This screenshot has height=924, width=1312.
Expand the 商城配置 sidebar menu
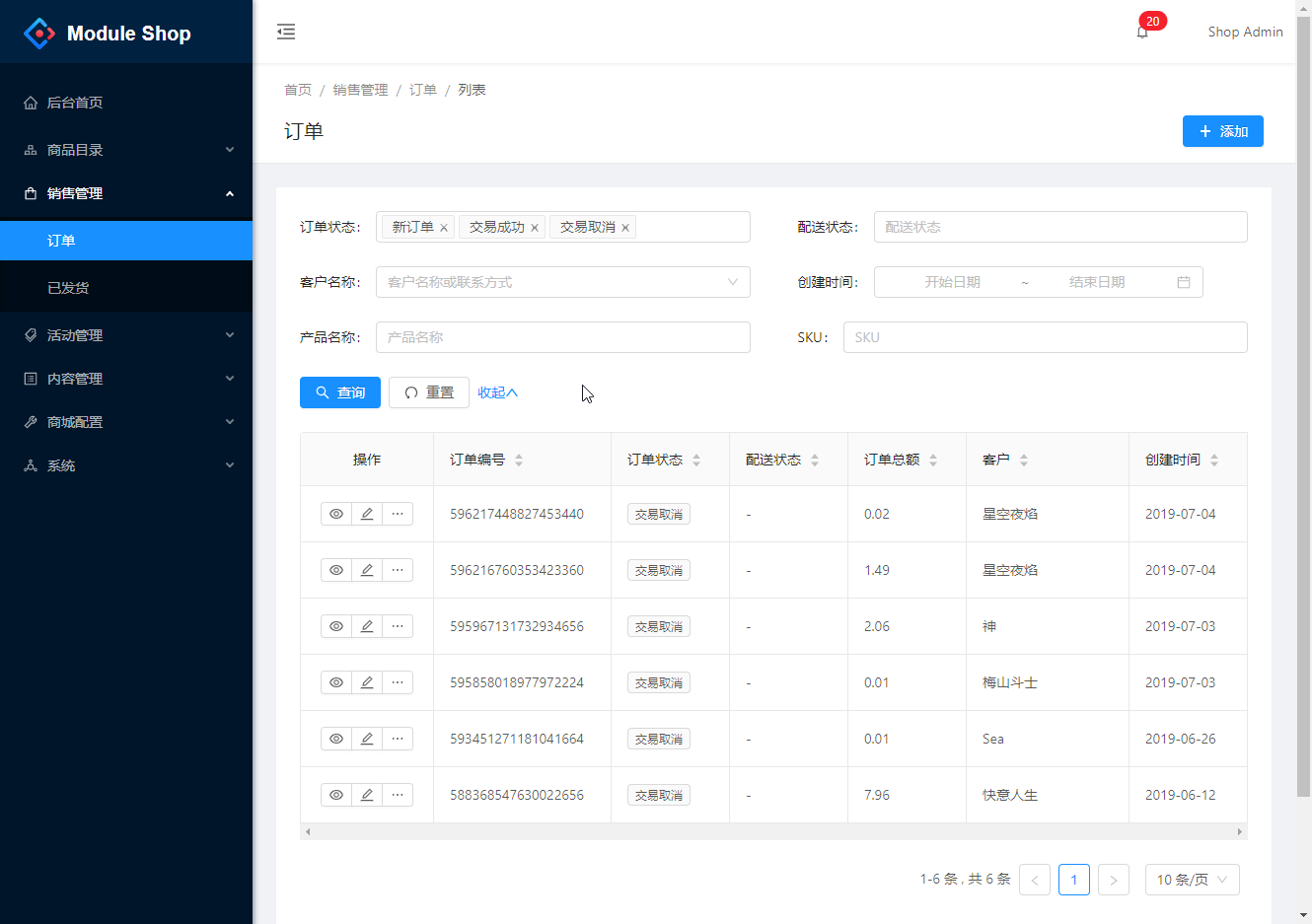(x=126, y=422)
